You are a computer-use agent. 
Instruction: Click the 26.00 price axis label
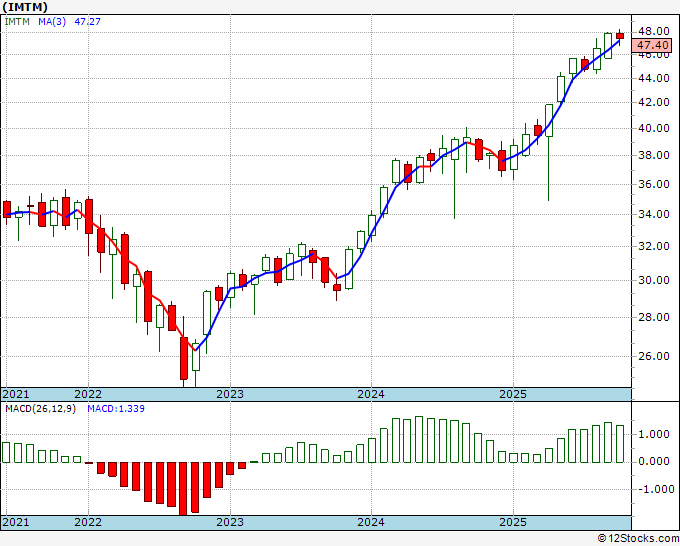pyautogui.click(x=654, y=356)
